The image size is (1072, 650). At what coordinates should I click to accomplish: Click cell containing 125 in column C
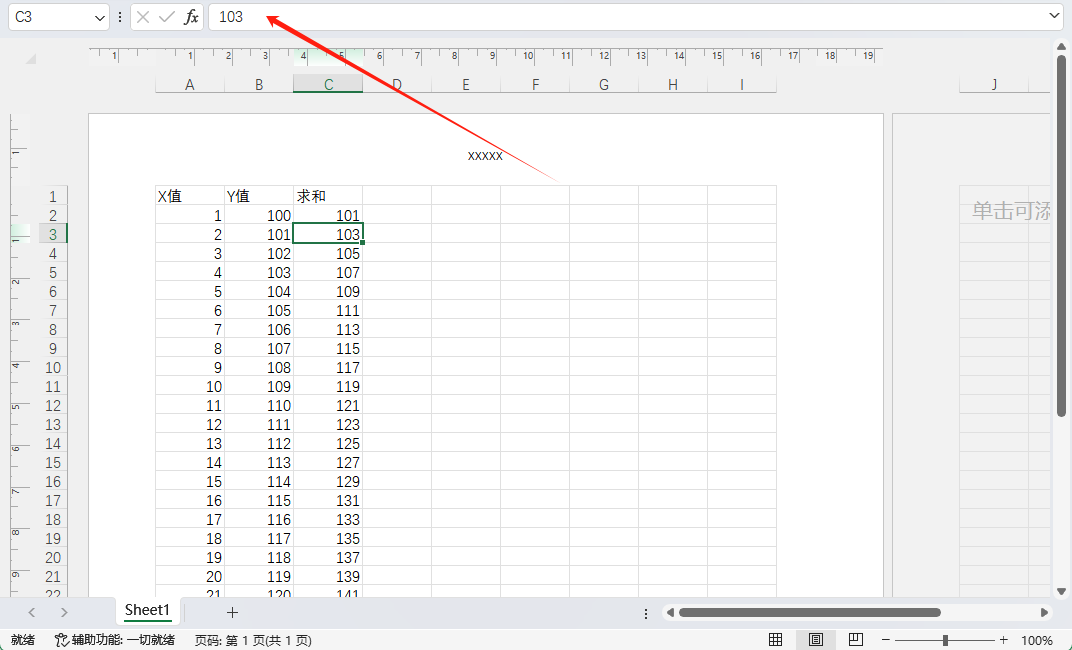(x=328, y=444)
